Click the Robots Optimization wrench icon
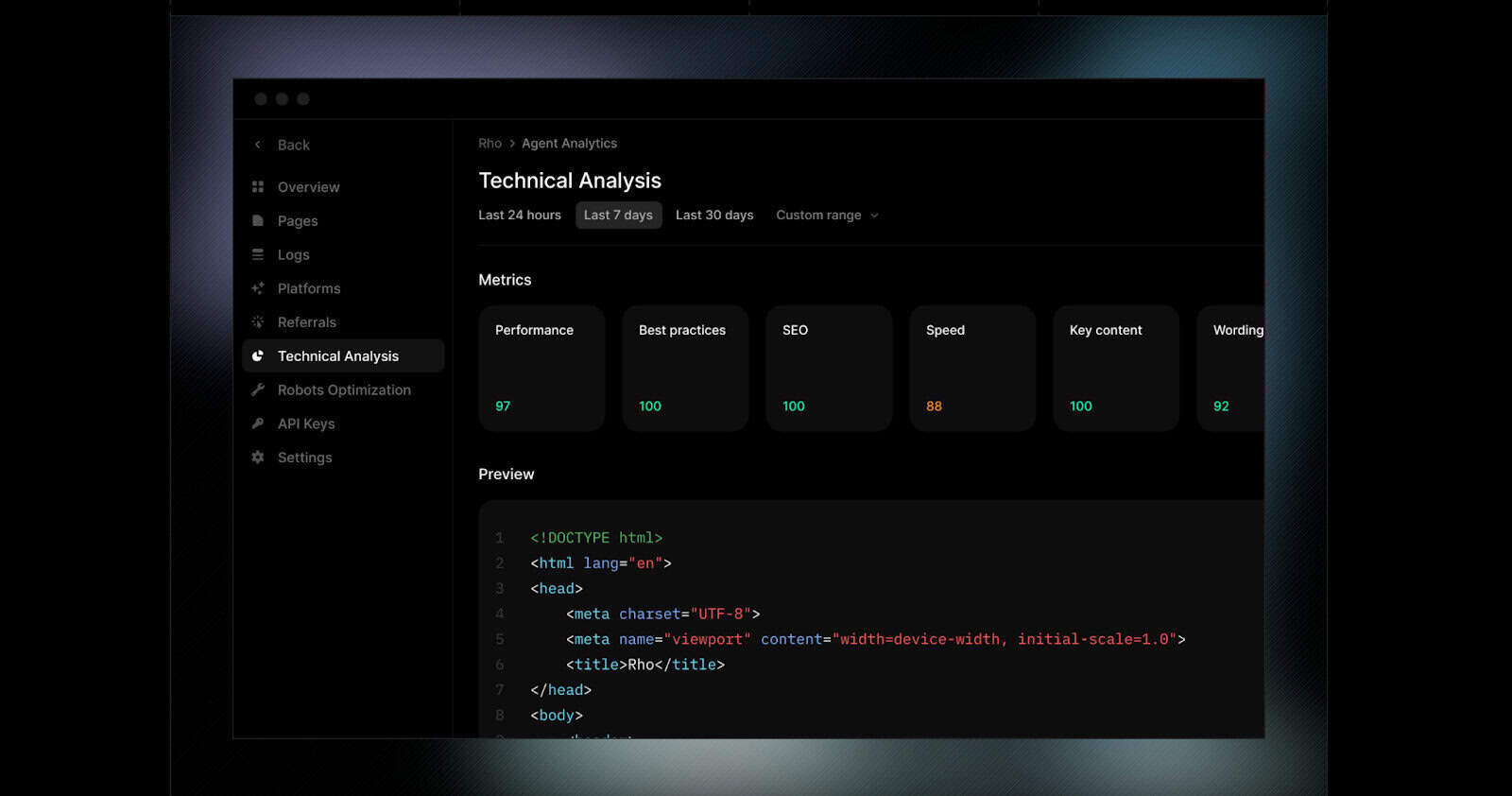 [258, 389]
